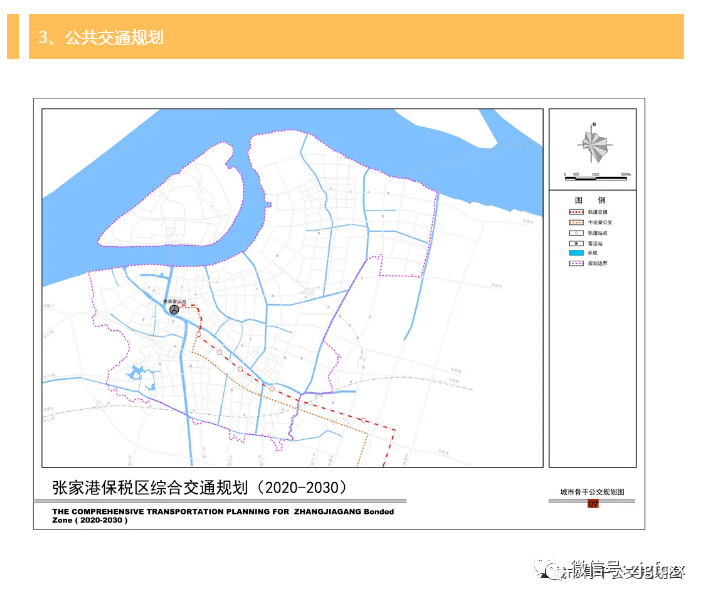Click the rail station circle legend symbol
Viewport: 707px width, 601px height.
click(x=576, y=233)
